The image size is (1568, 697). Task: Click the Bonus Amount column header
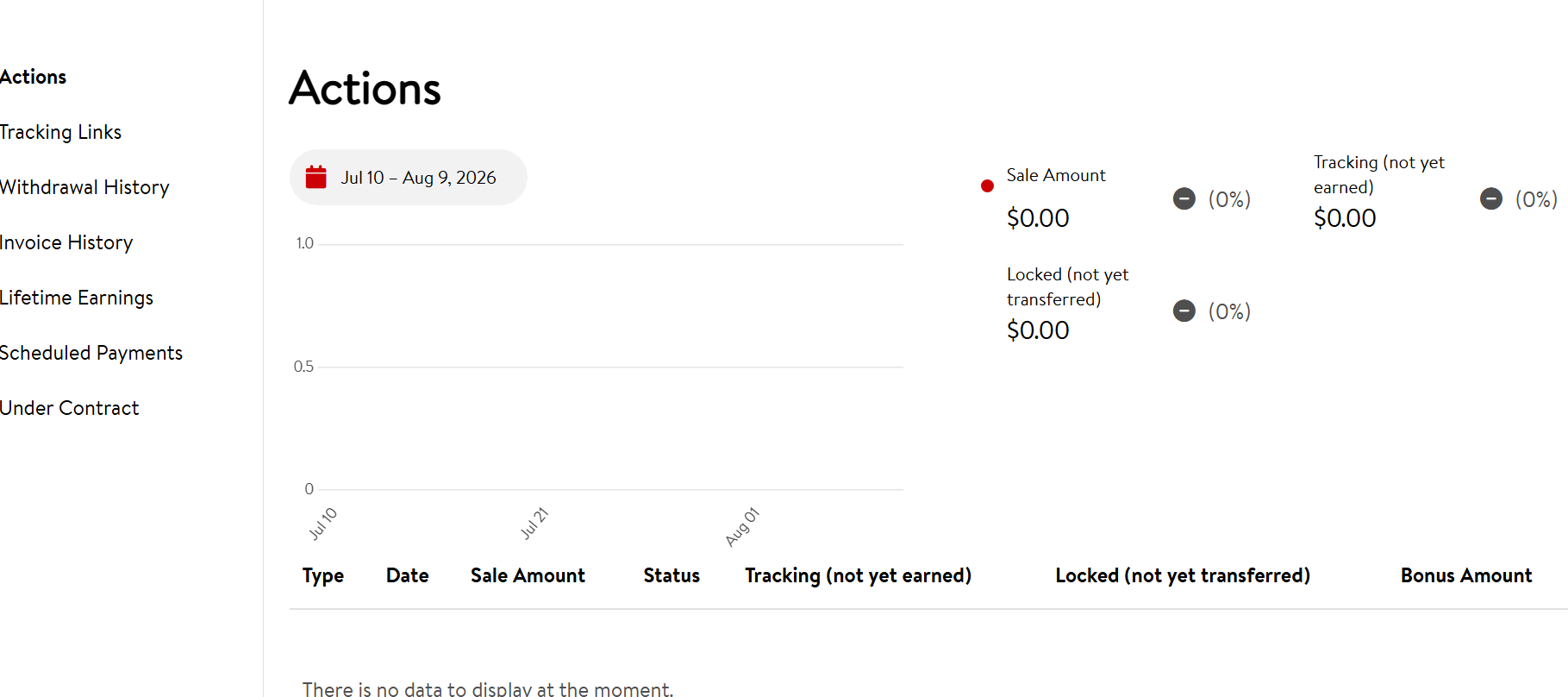click(x=1466, y=575)
